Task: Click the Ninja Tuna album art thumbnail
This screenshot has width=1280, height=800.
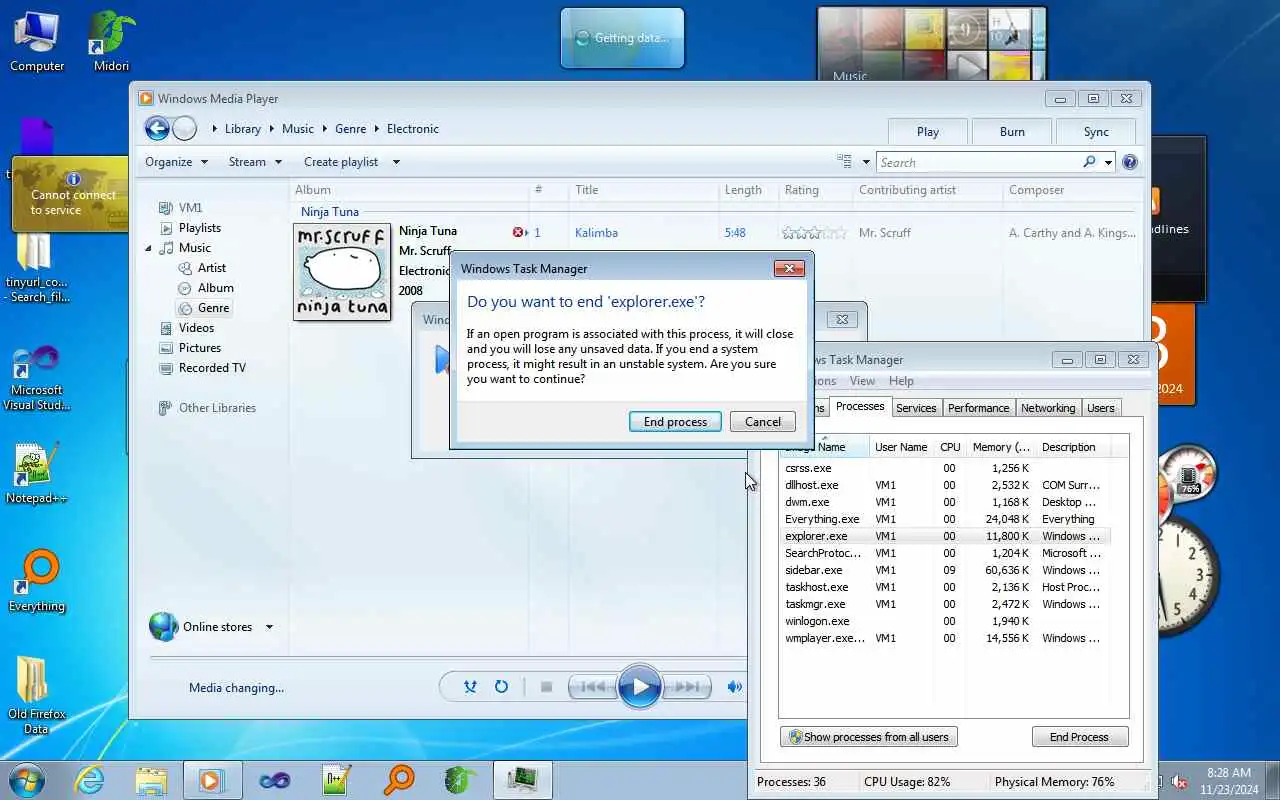Action: (342, 272)
